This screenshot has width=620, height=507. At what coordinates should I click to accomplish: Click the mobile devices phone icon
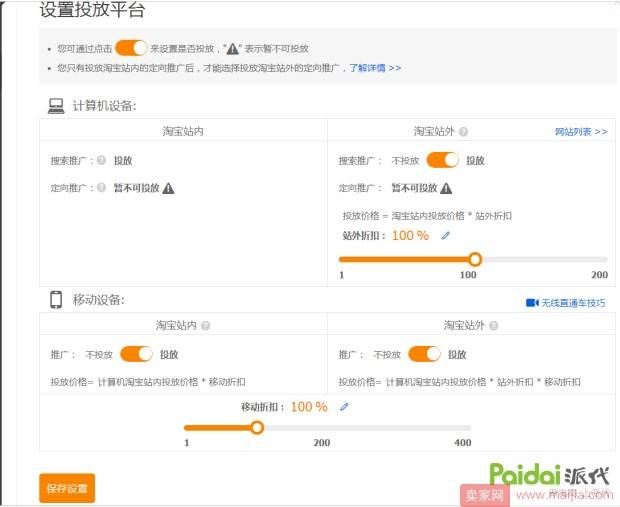[56, 300]
